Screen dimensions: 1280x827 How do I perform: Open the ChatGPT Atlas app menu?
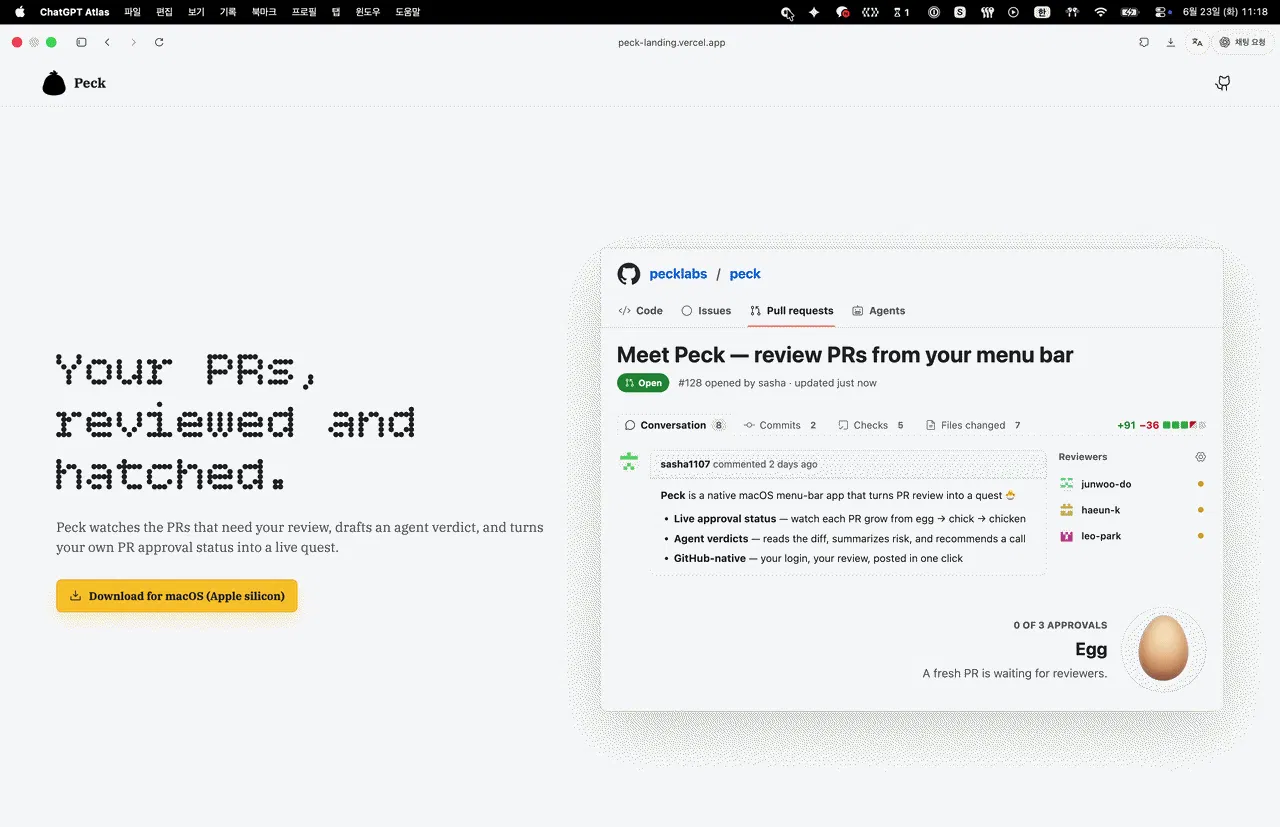tap(75, 12)
